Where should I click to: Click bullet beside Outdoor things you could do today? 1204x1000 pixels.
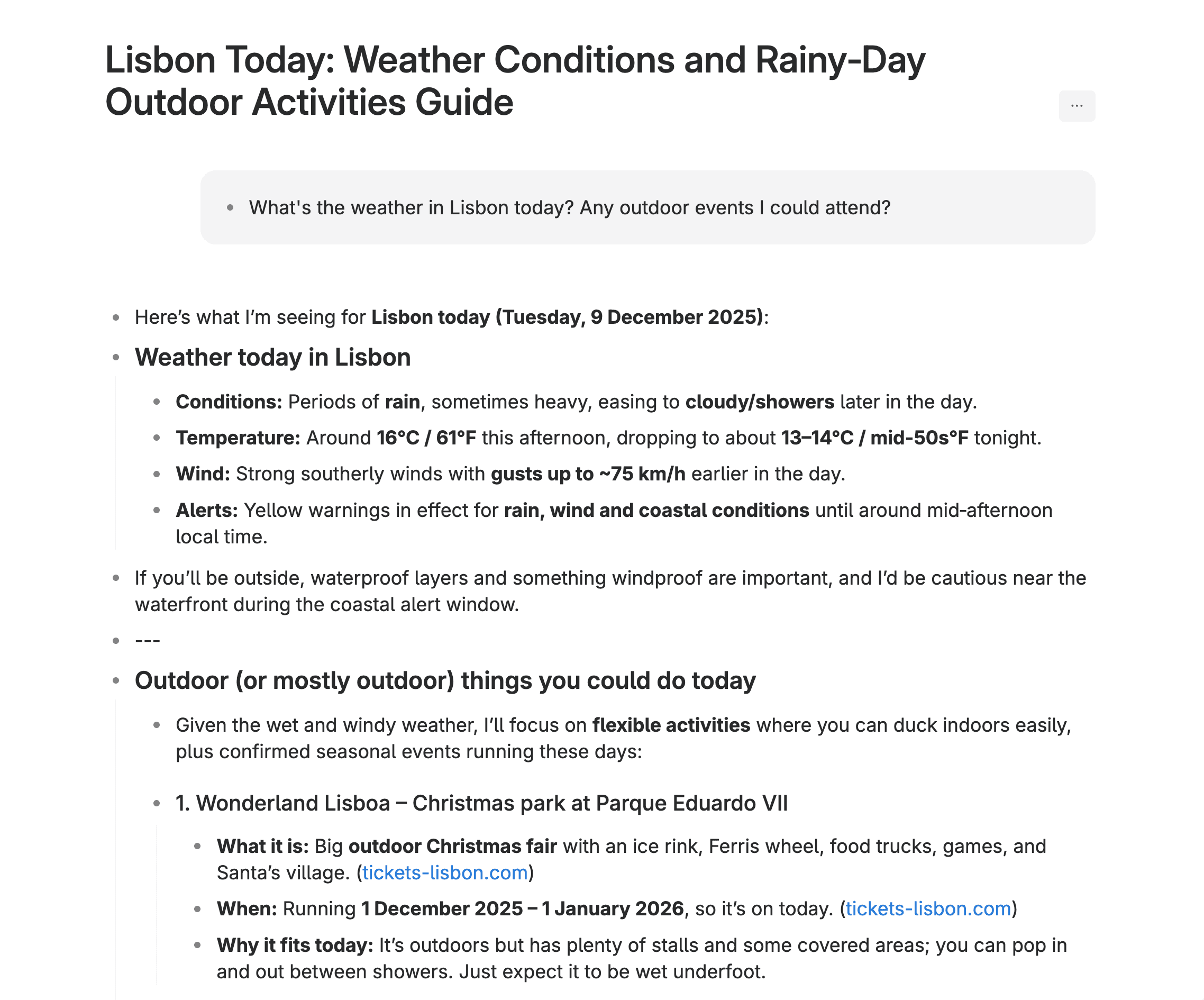click(116, 680)
